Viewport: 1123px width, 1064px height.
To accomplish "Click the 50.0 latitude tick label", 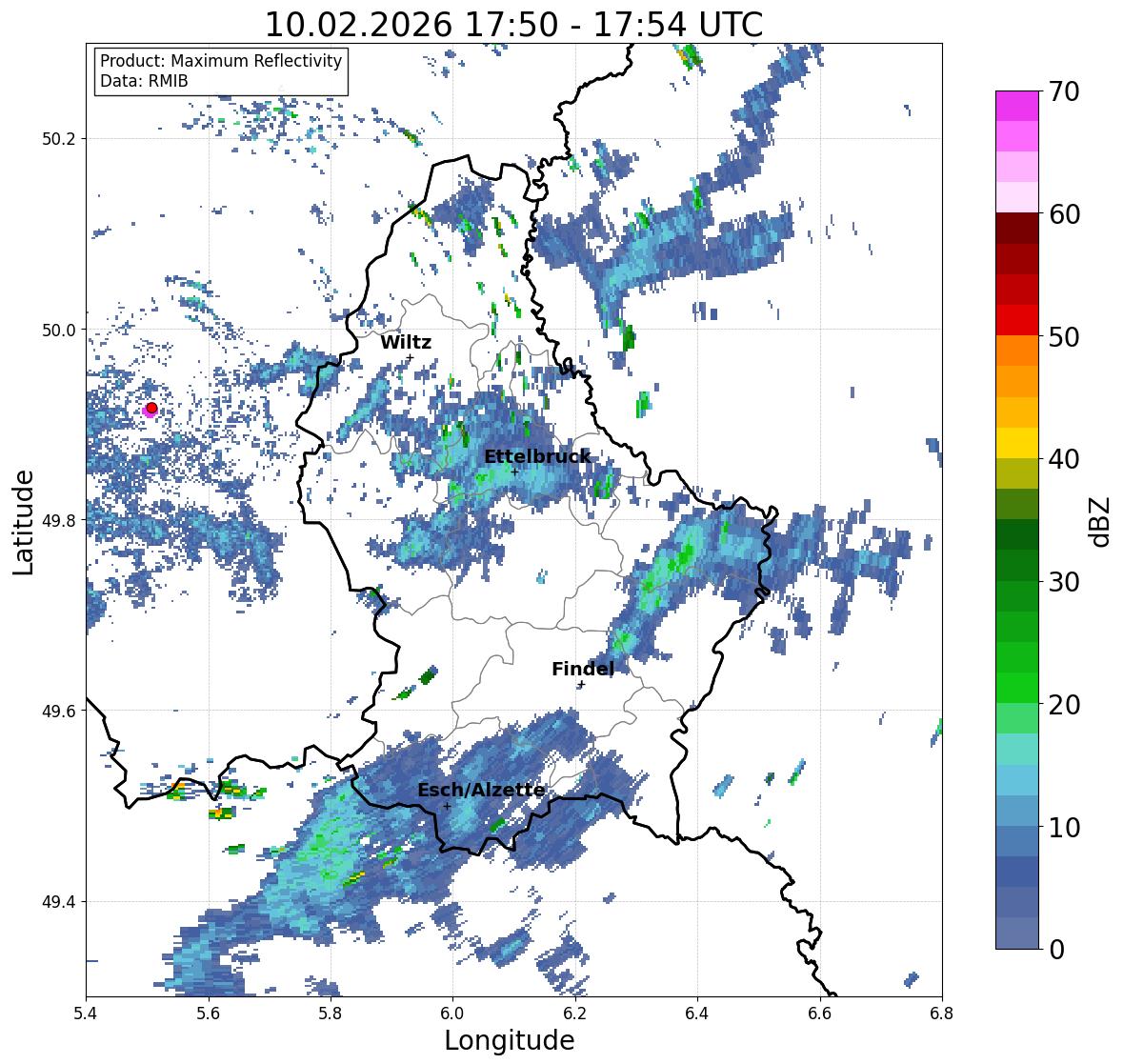I will coord(59,331).
